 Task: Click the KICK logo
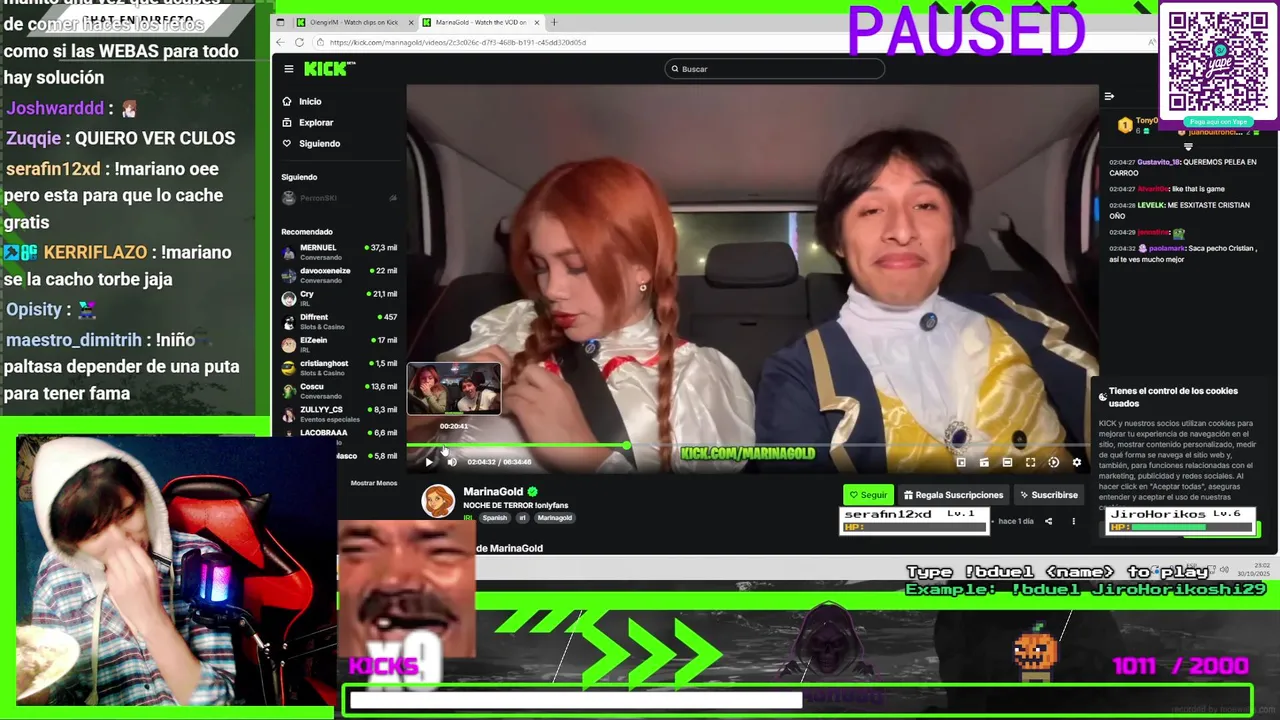(329, 69)
